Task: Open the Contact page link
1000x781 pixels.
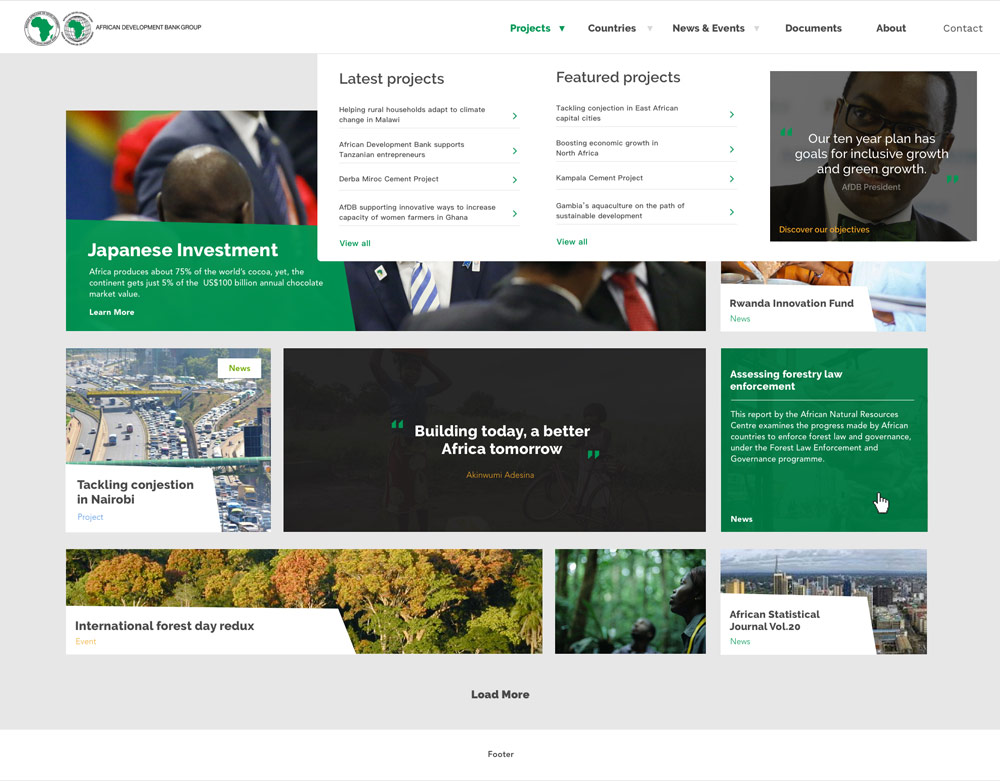Action: pos(962,29)
